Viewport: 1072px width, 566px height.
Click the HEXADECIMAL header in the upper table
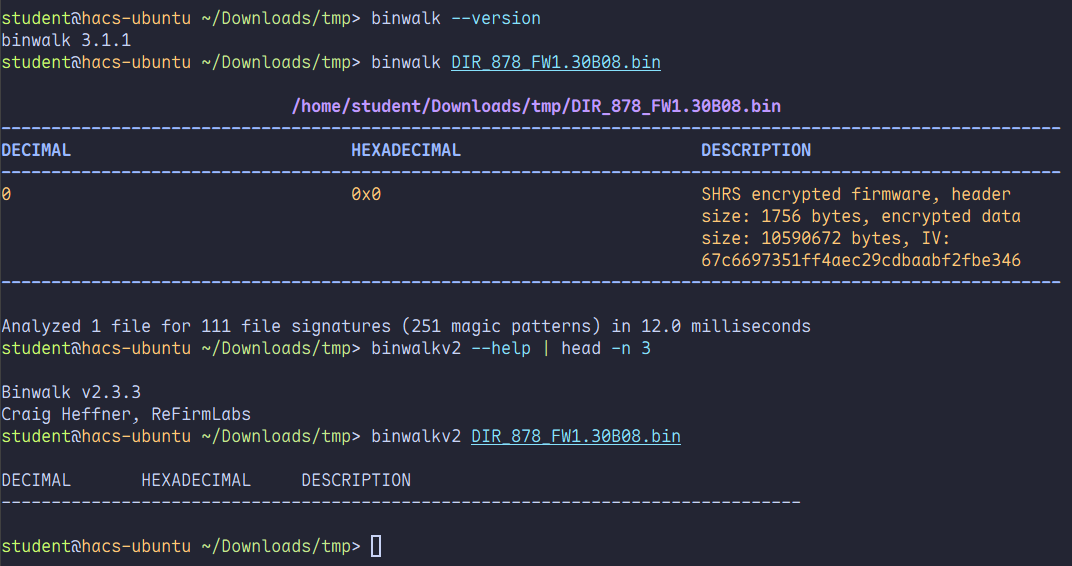(406, 150)
